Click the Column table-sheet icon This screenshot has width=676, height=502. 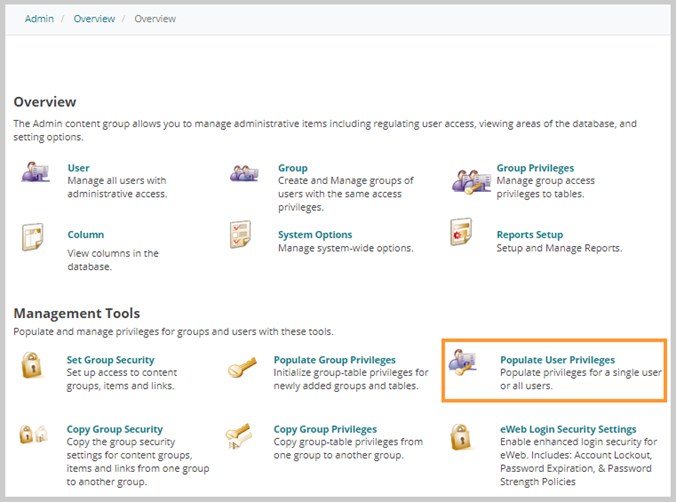pyautogui.click(x=33, y=237)
